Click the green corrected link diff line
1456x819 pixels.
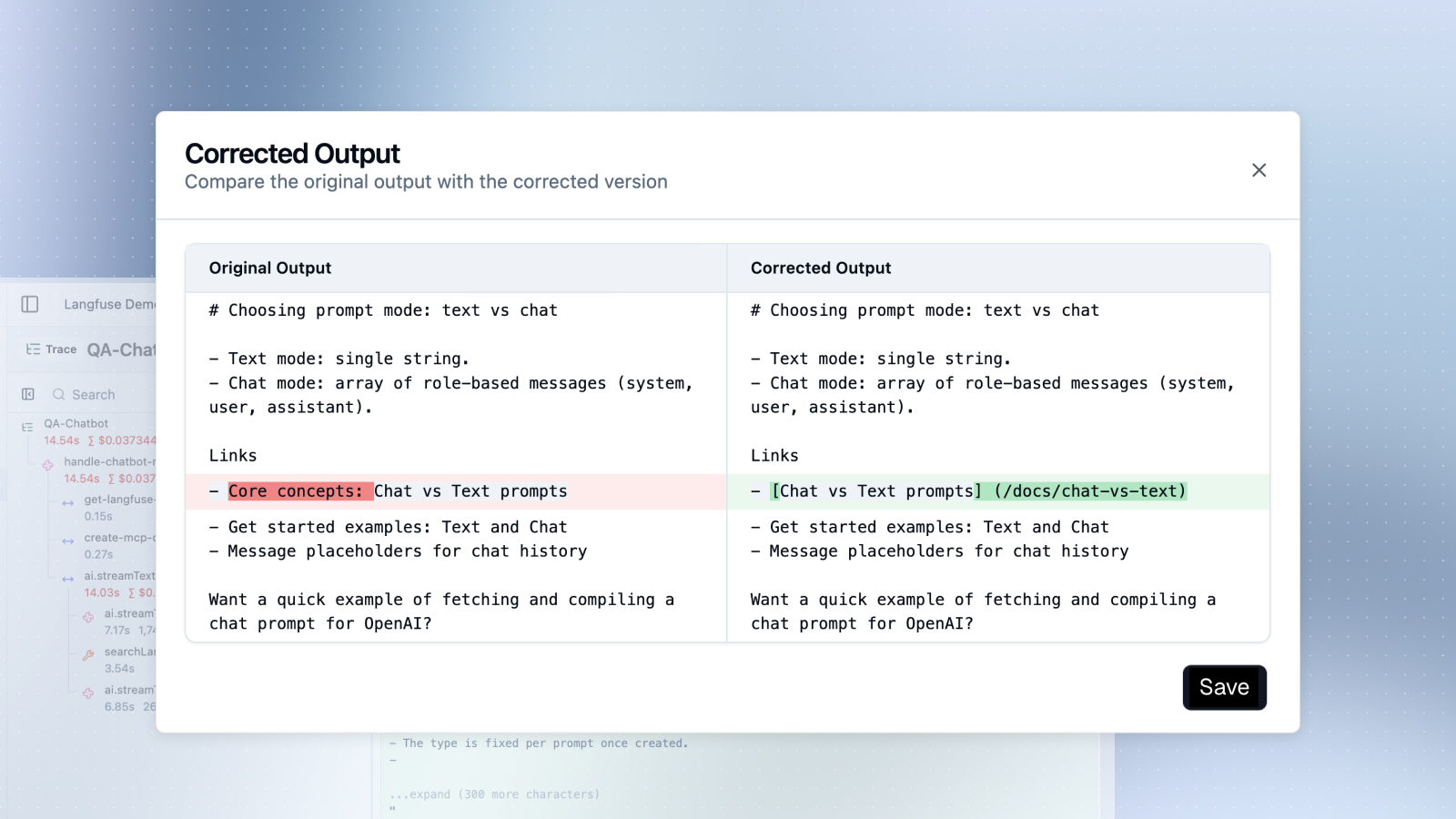tap(997, 491)
